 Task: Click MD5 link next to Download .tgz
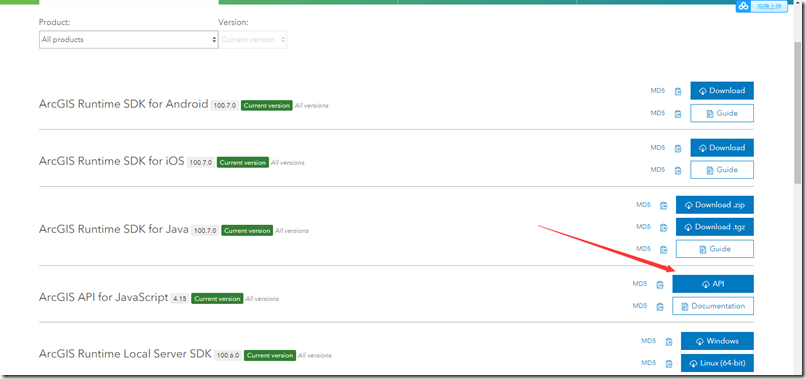click(x=643, y=226)
